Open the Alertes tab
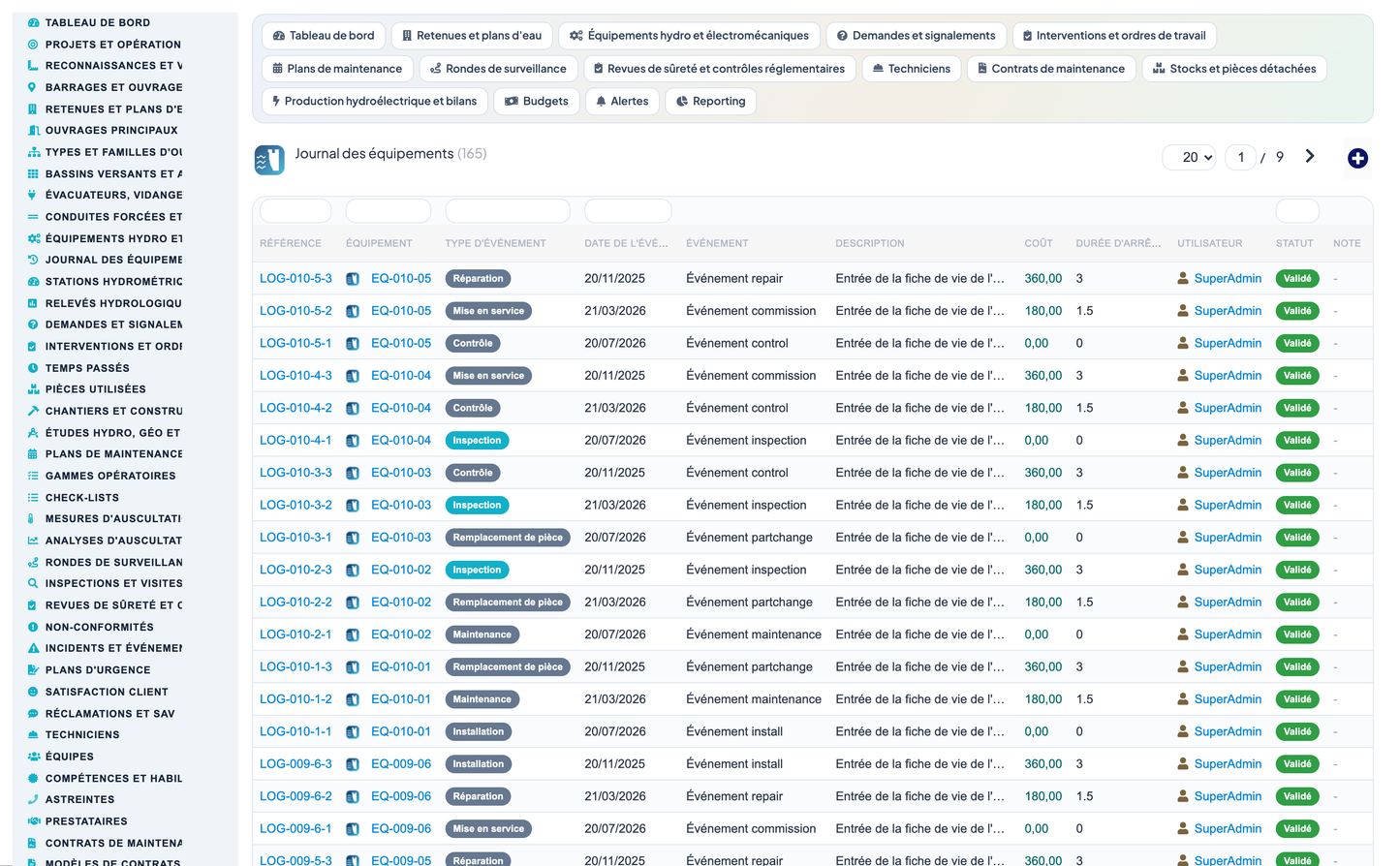The height and width of the screenshot is (866, 1400). click(622, 102)
